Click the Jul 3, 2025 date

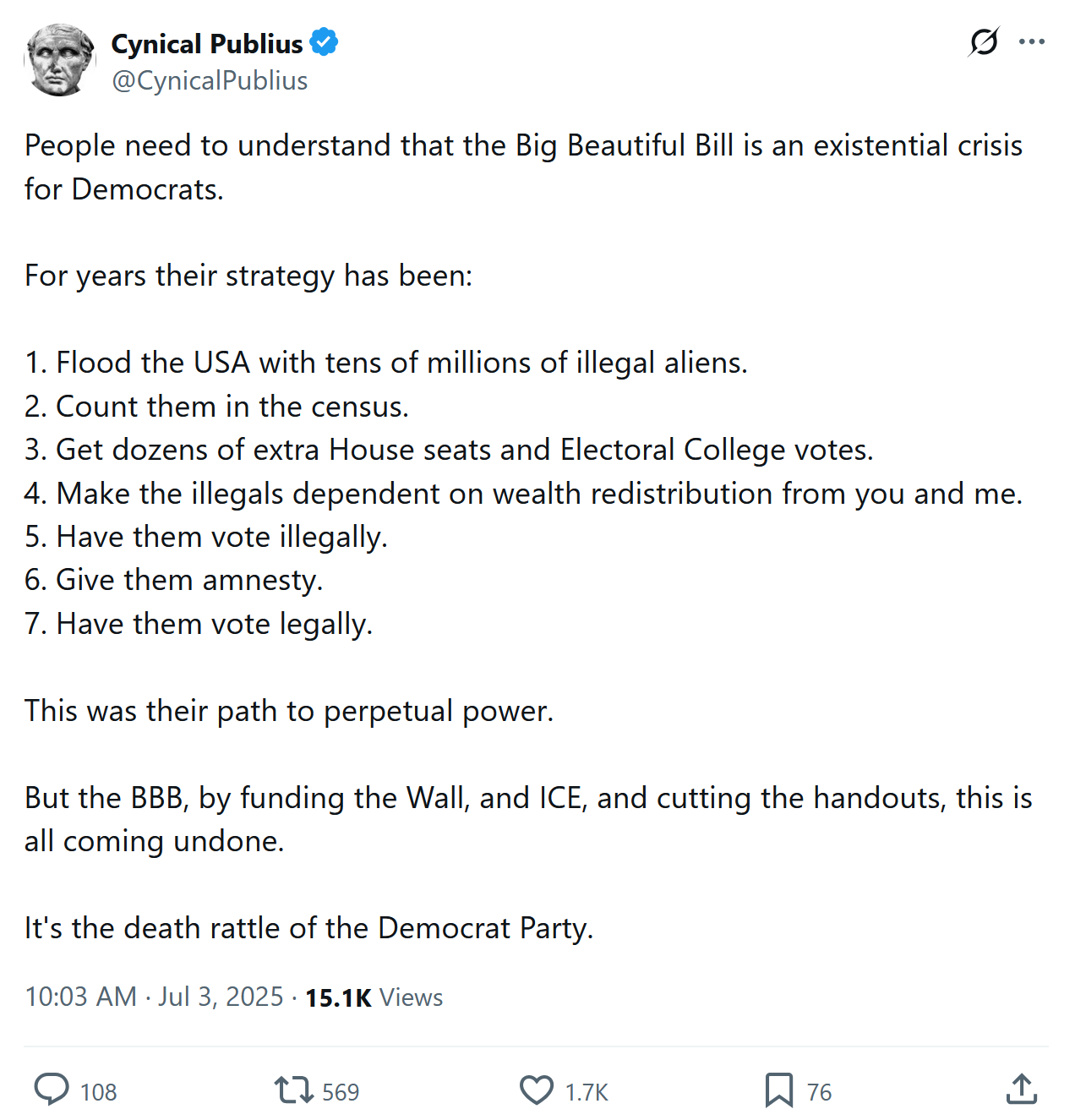click(221, 997)
